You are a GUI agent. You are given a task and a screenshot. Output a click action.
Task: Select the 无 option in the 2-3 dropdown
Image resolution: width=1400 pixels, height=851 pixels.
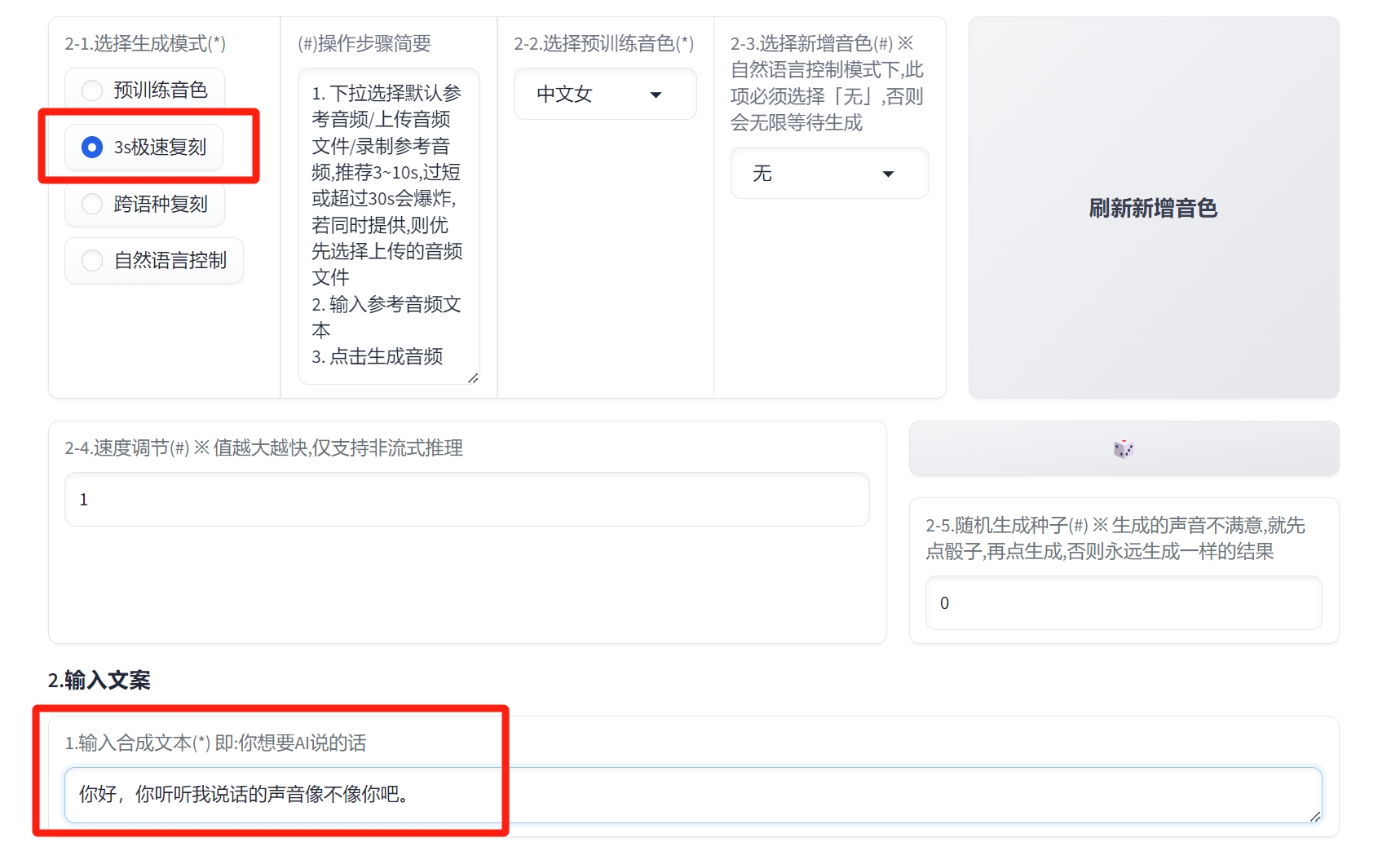click(829, 173)
